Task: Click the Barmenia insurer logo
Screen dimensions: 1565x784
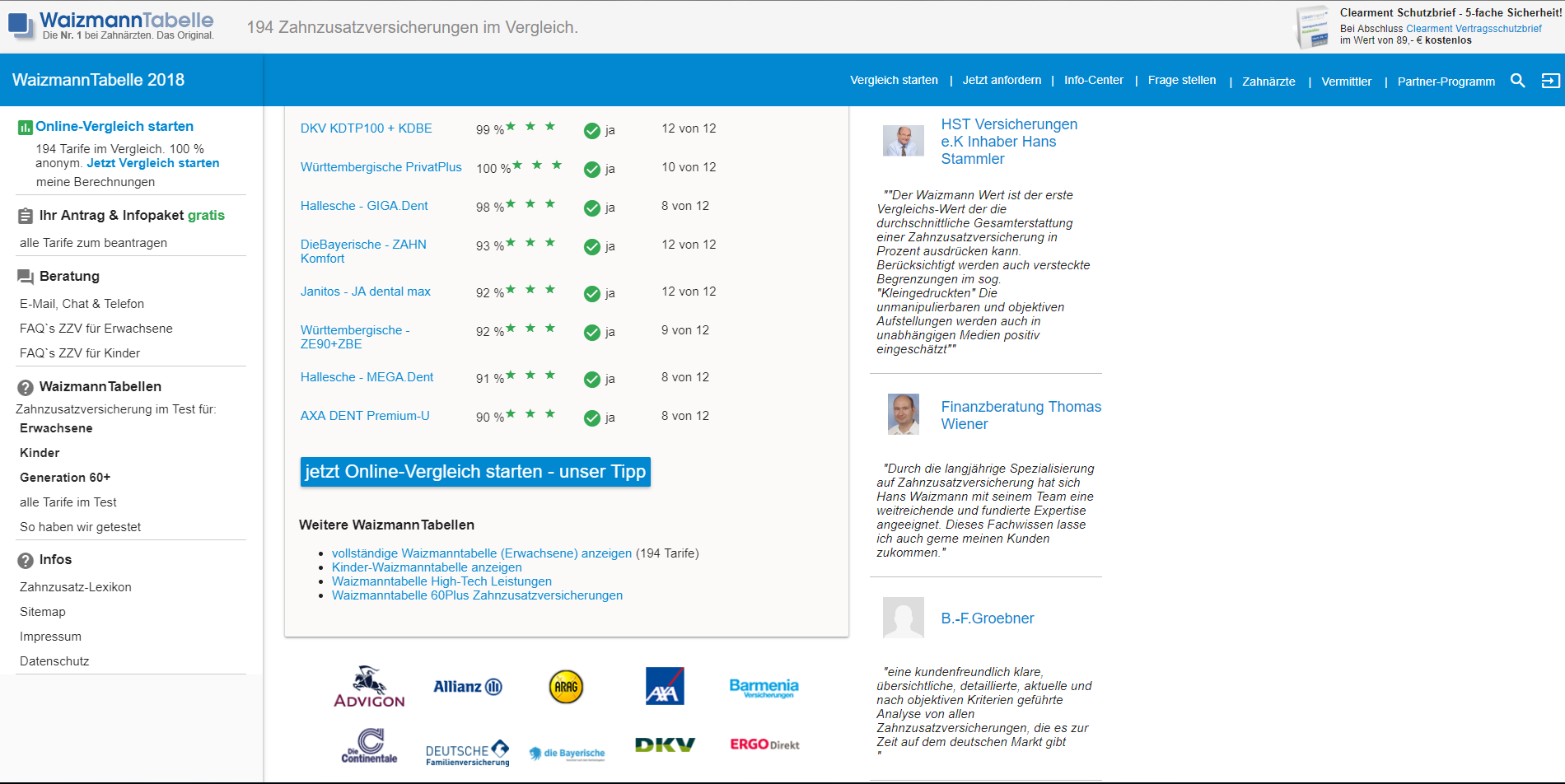Action: (x=764, y=688)
